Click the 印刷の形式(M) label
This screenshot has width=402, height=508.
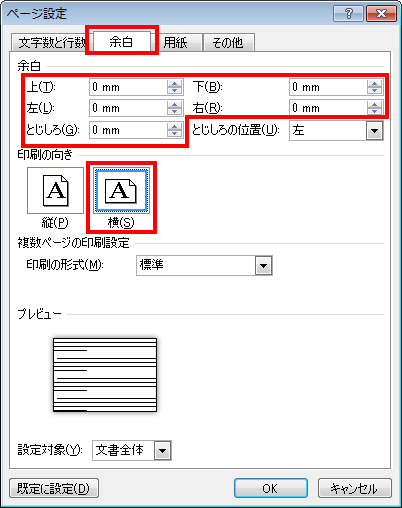pyautogui.click(x=65, y=265)
